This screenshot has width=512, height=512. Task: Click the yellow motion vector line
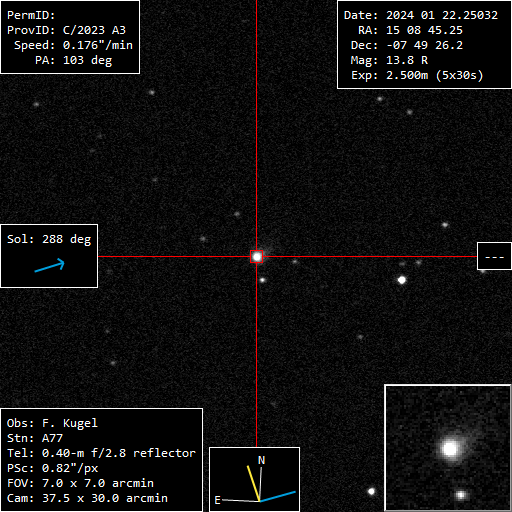(x=253, y=483)
